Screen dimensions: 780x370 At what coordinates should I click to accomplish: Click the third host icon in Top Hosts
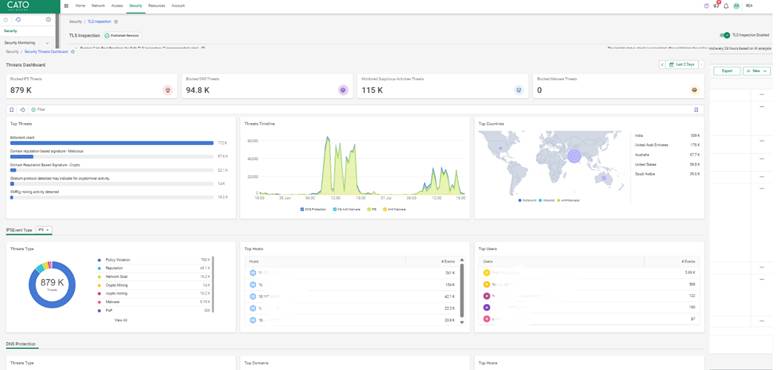pyautogui.click(x=252, y=296)
